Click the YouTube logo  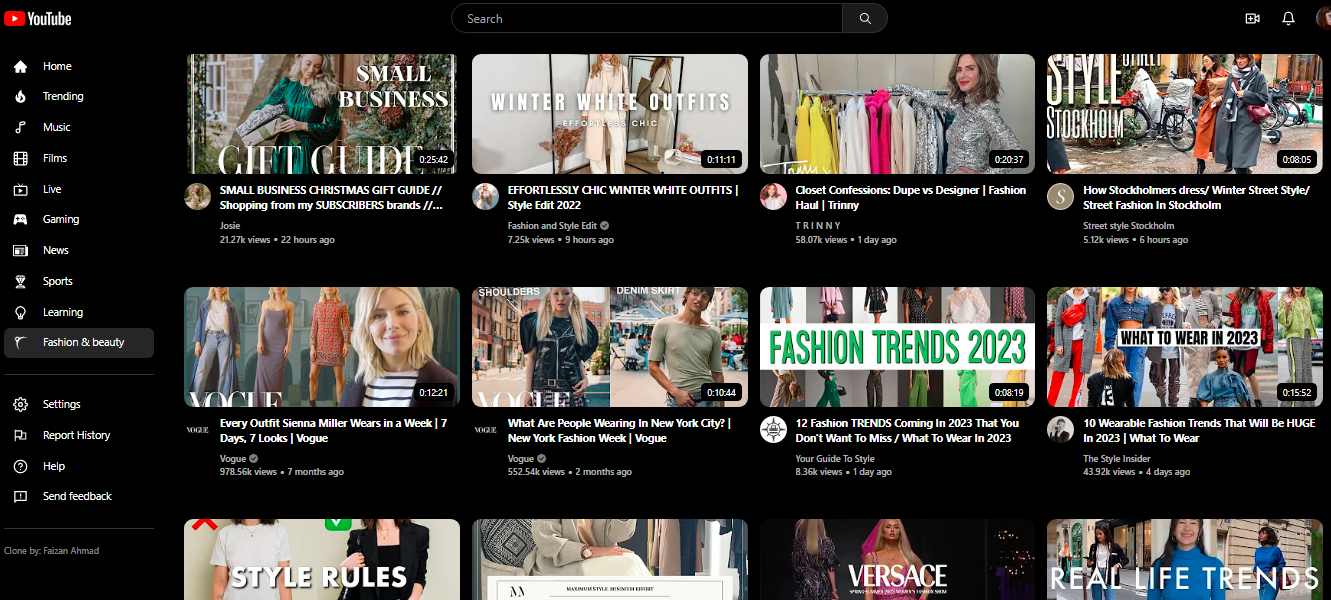point(38,18)
